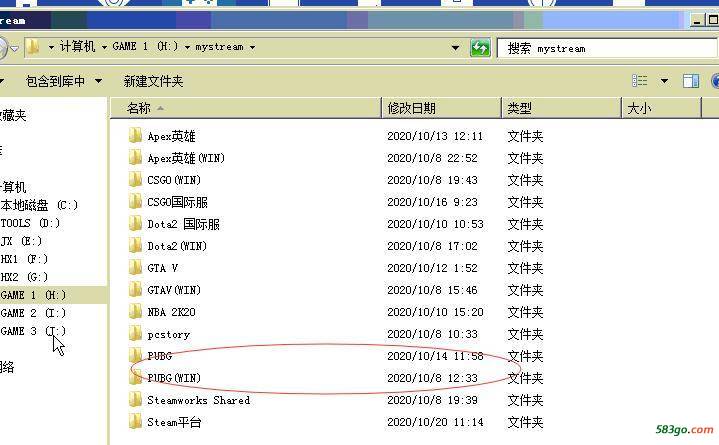Select the Steam平台 folder icon
Screen dimensions: 719x445
click(135, 422)
